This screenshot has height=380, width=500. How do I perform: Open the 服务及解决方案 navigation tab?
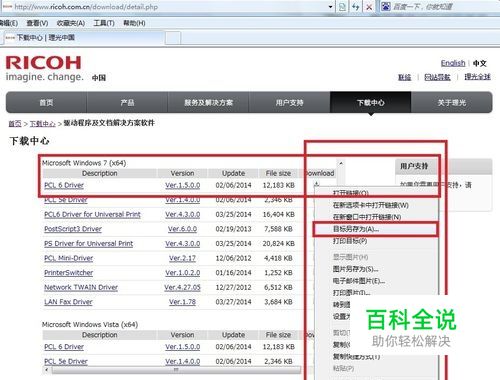[x=208, y=102]
